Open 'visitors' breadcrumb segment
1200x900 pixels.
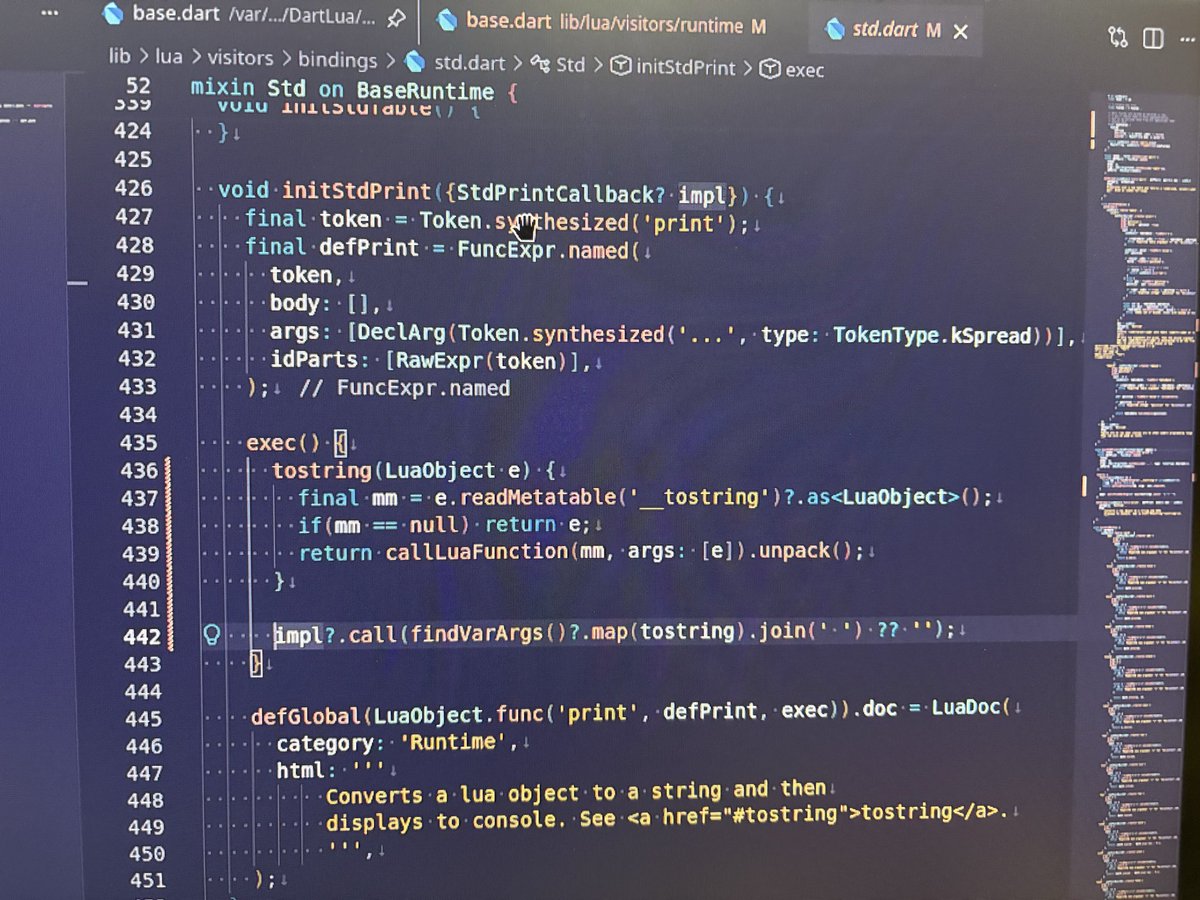(240, 59)
